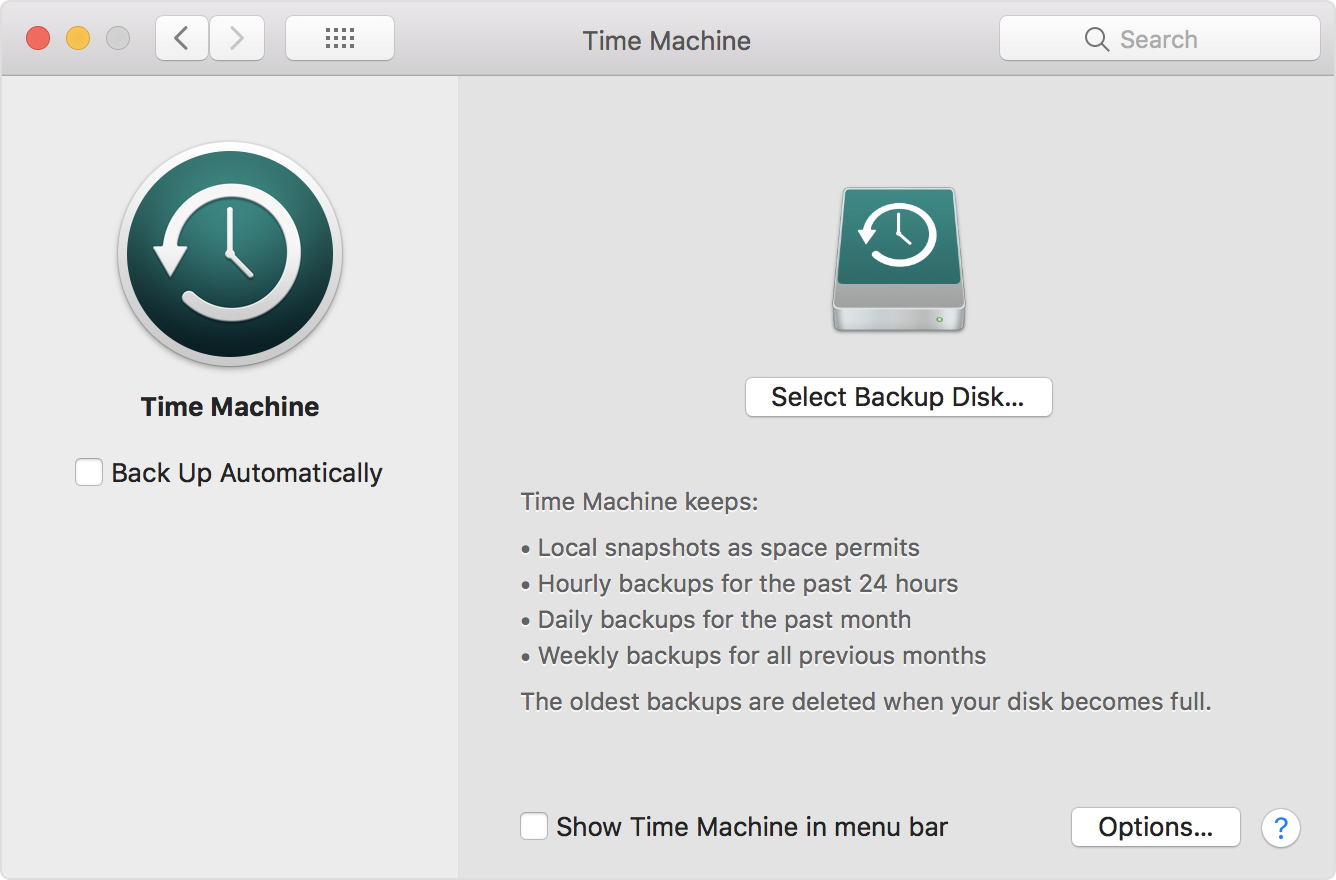This screenshot has height=880, width=1336.
Task: Open Time Machine Options
Action: [x=1155, y=826]
